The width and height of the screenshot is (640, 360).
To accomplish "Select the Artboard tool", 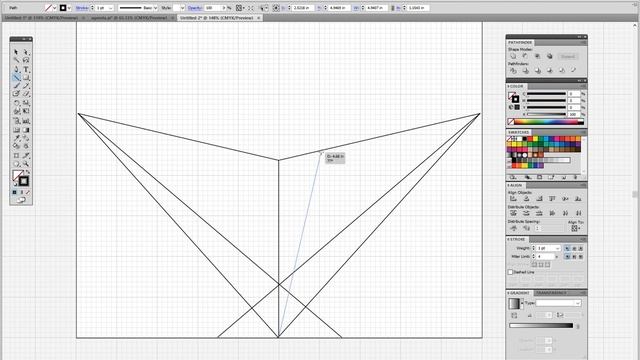I will click(x=16, y=155).
